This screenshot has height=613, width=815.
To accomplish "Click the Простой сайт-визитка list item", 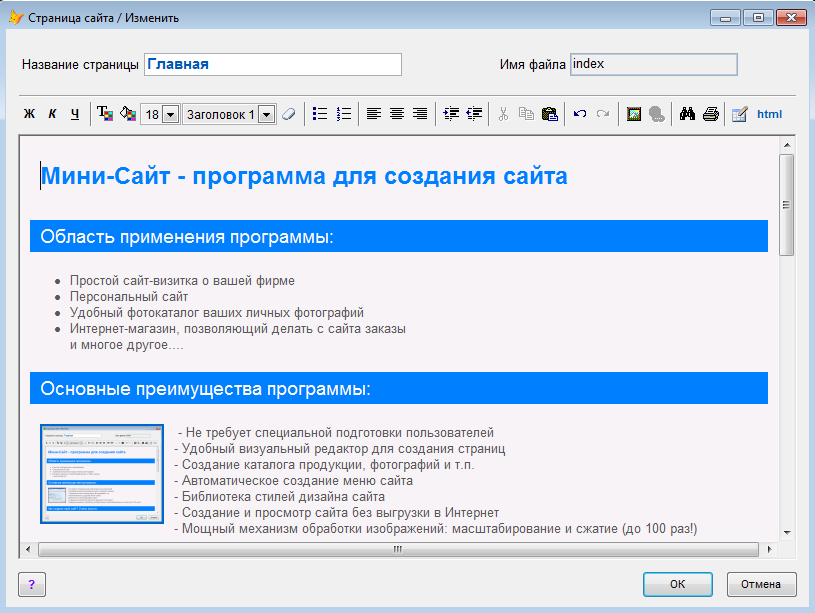I will (182, 281).
